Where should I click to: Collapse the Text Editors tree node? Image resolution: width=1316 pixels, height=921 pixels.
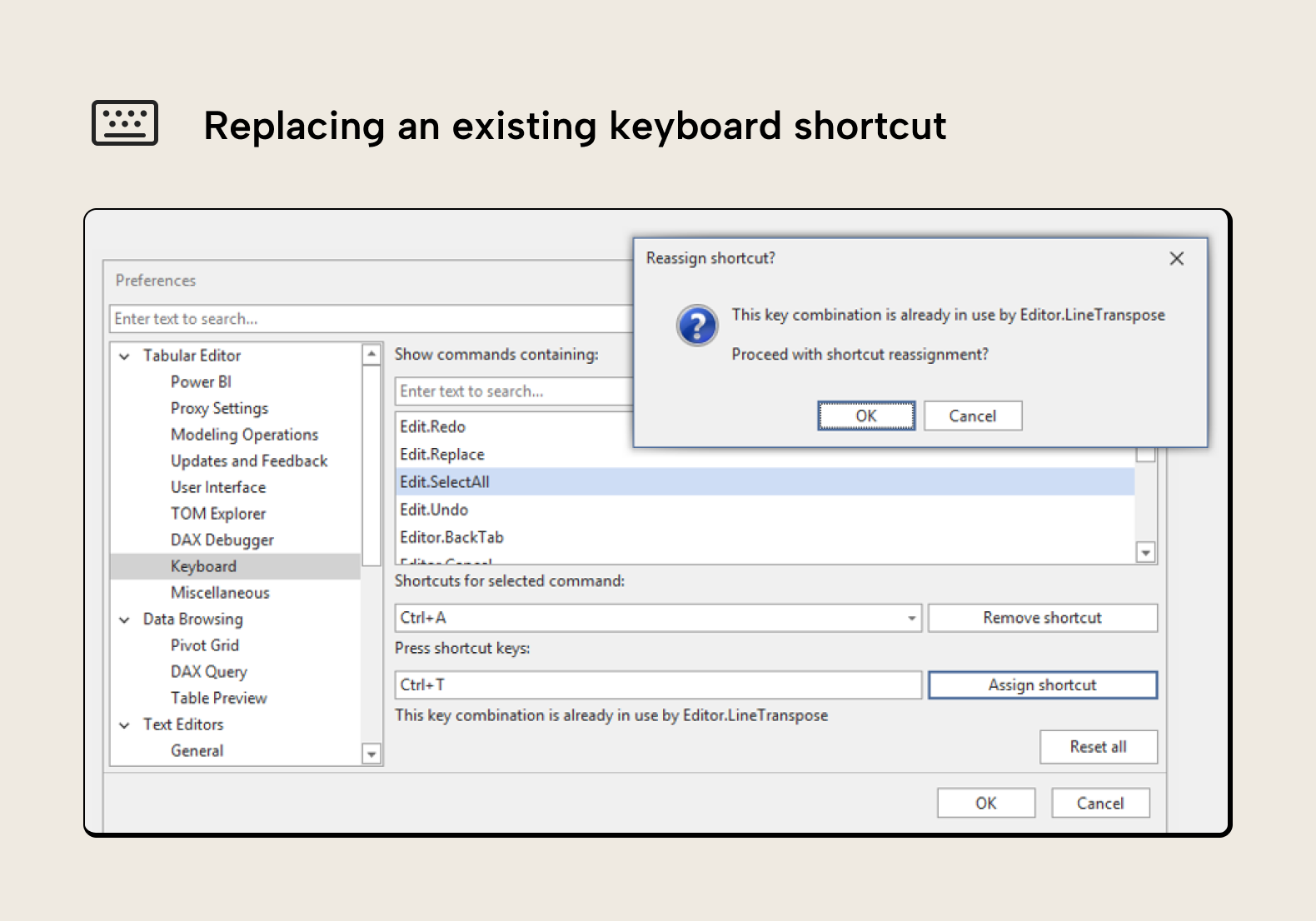click(x=125, y=724)
